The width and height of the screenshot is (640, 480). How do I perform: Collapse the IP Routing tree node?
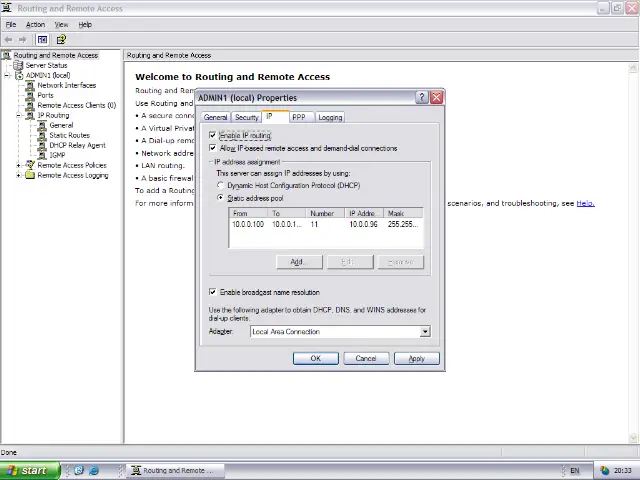18,116
